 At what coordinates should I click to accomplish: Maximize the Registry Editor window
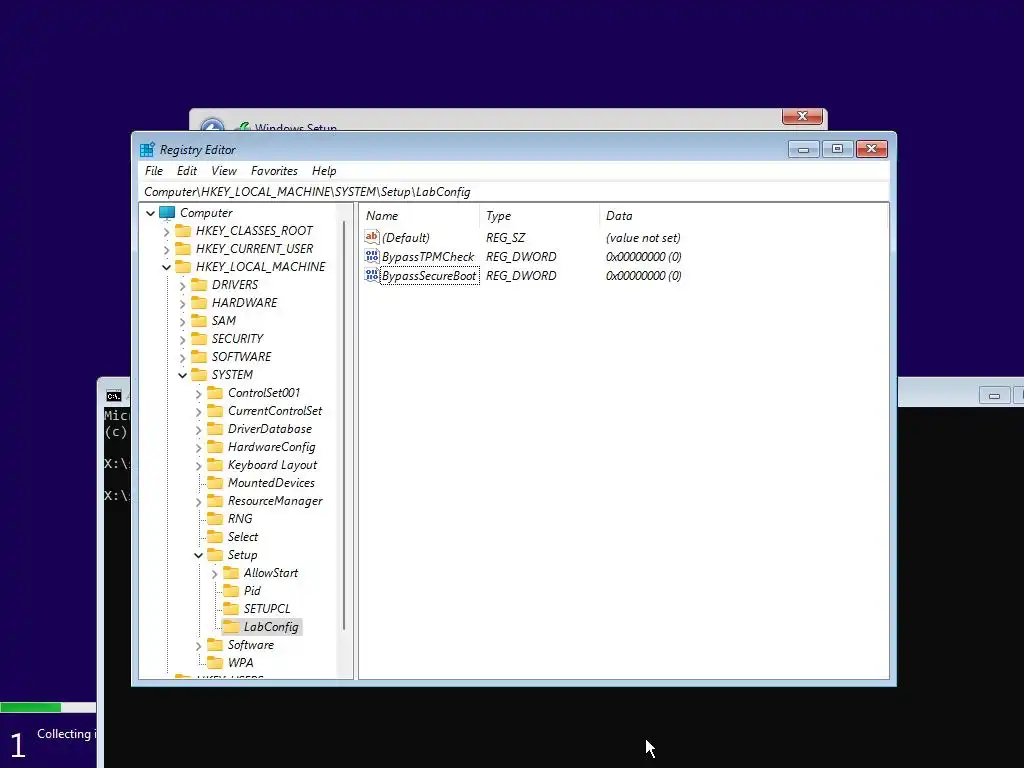(x=837, y=149)
